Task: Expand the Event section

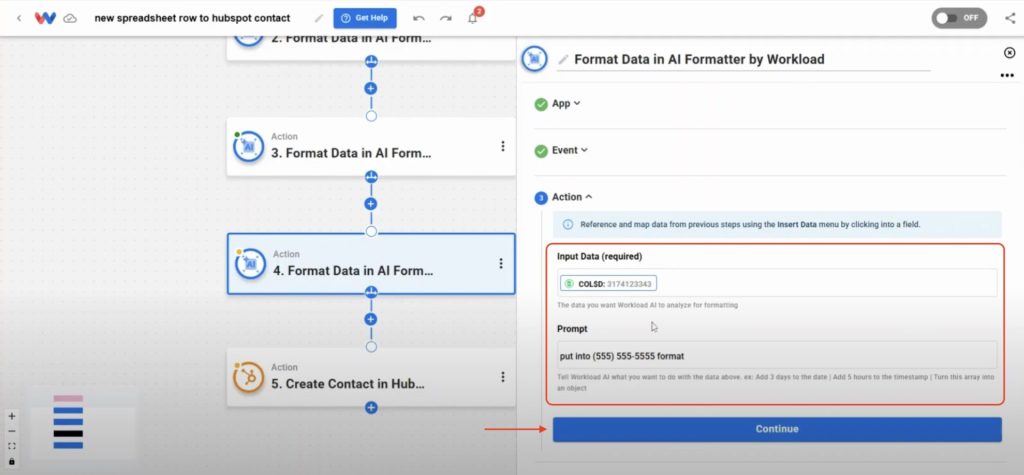Action: point(569,150)
